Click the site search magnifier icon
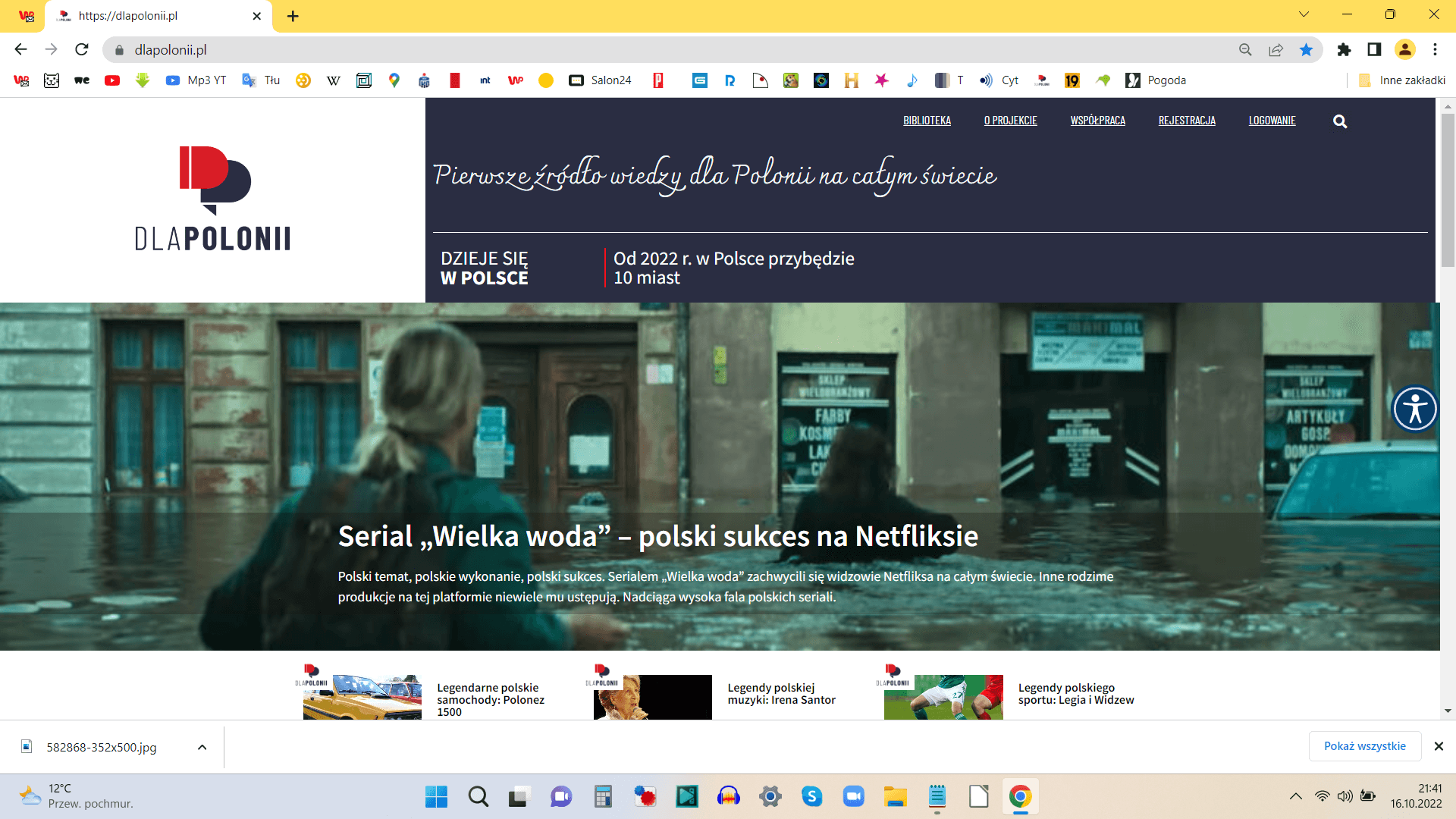Image resolution: width=1456 pixels, height=819 pixels. tap(1340, 121)
